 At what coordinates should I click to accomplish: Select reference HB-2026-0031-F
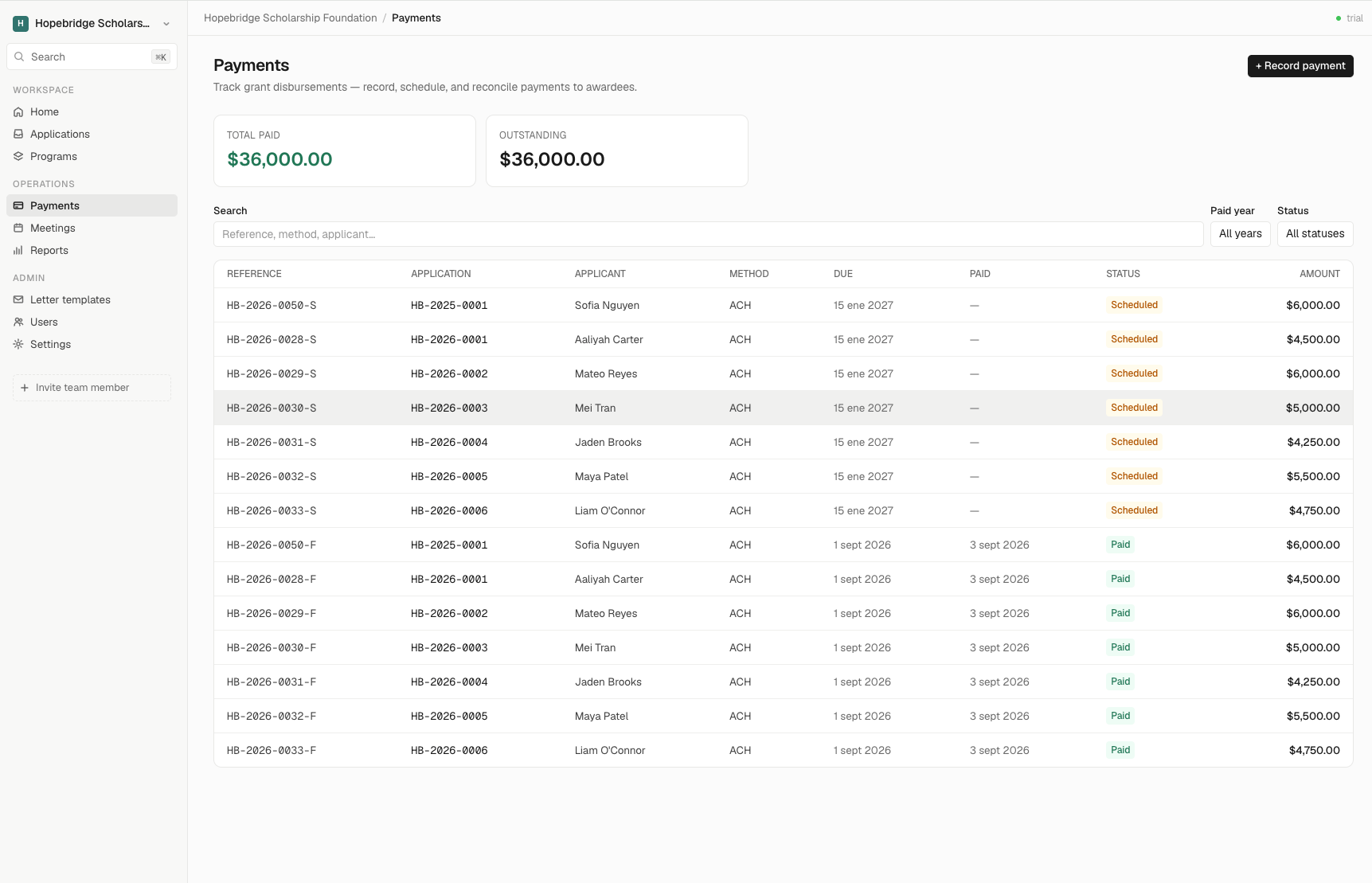(272, 682)
